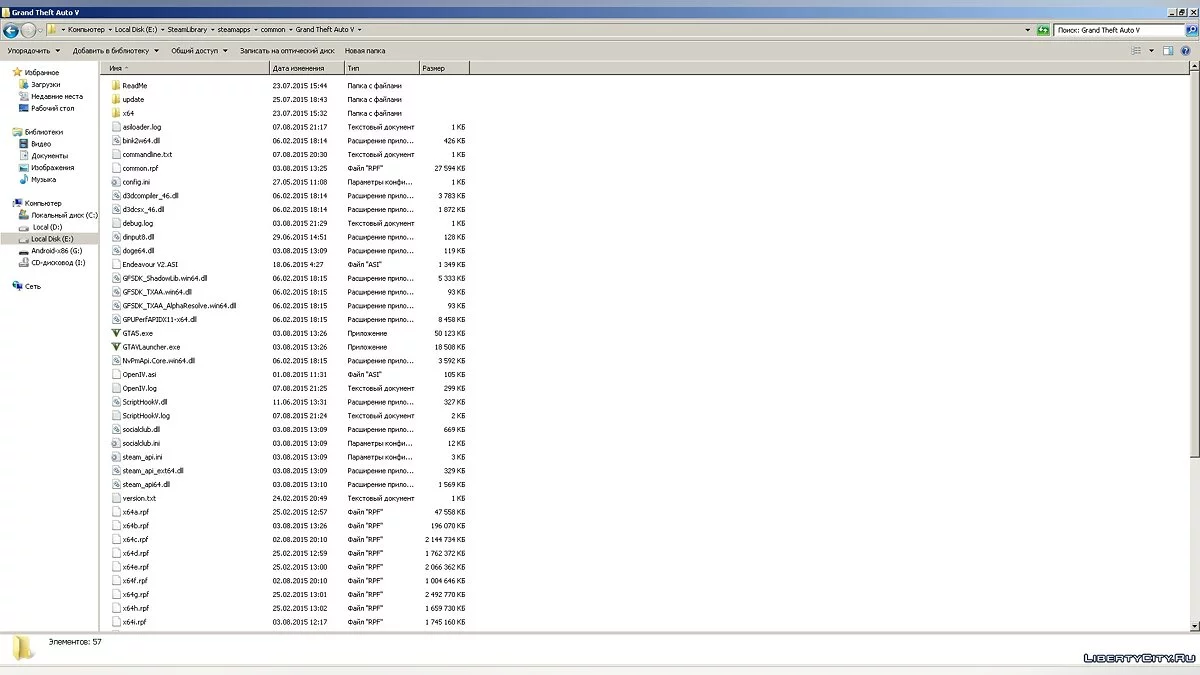Open the view options dropdown arrow
Screen dimensions: 1200x675
(x=1149, y=50)
